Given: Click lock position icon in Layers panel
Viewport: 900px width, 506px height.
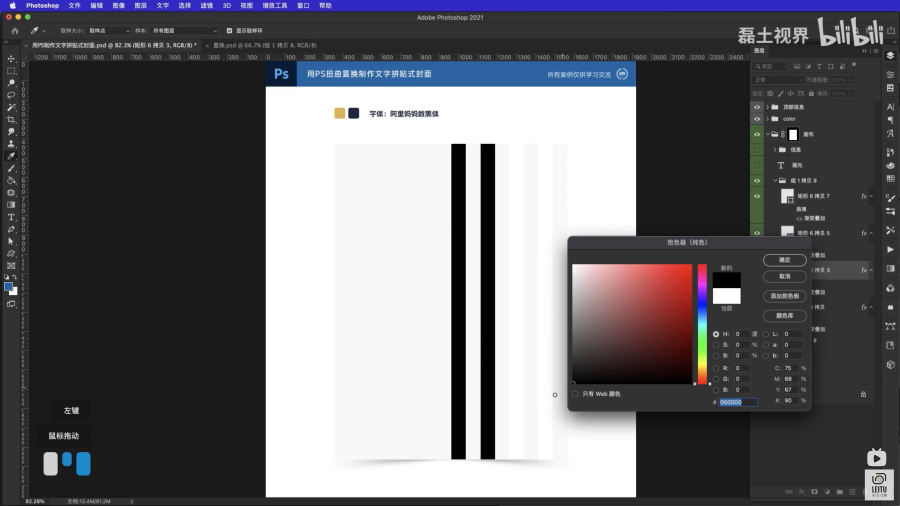Looking at the screenshot, I should pyautogui.click(x=790, y=94).
